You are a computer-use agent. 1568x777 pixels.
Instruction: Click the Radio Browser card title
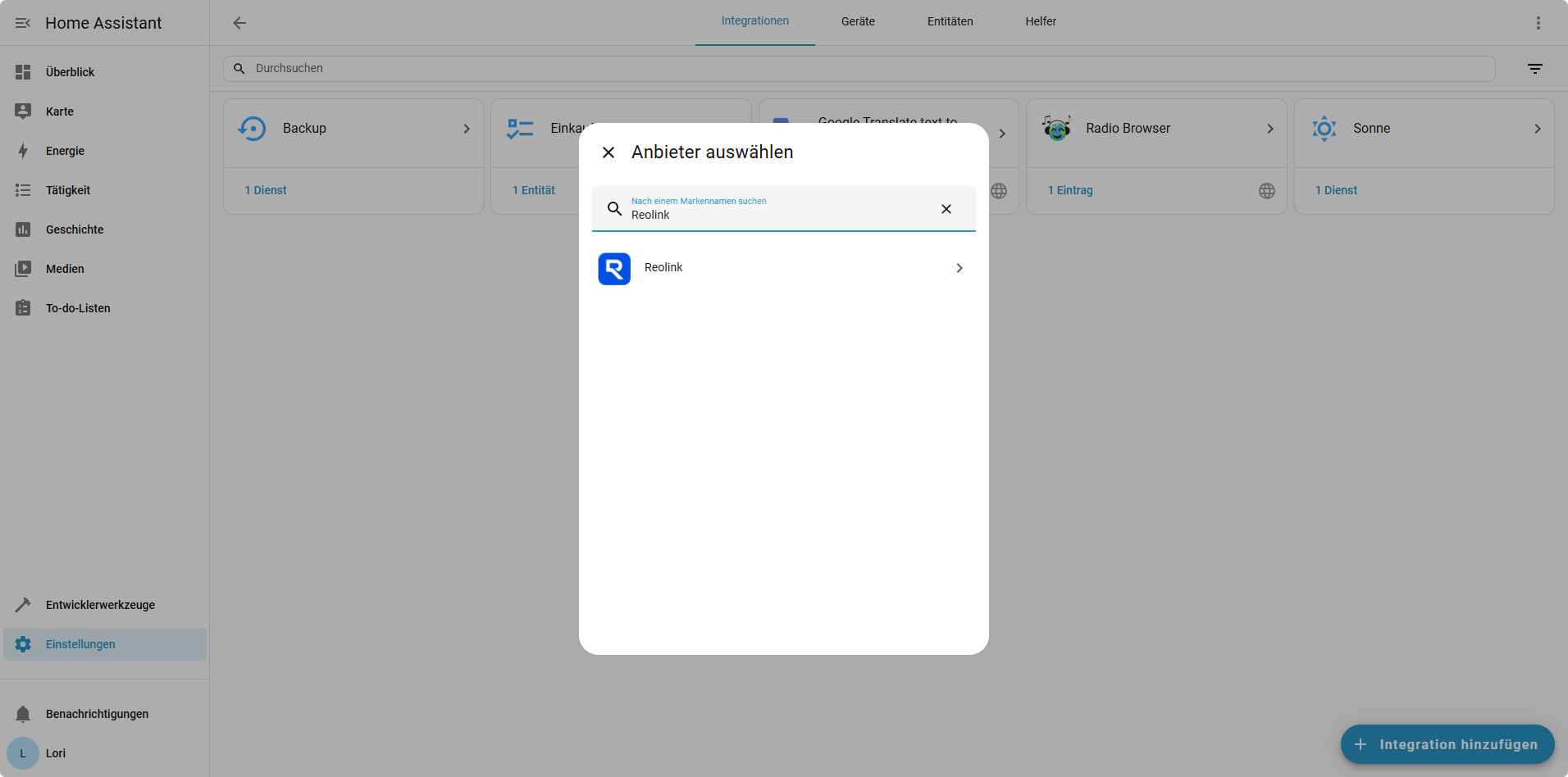pyautogui.click(x=1128, y=129)
